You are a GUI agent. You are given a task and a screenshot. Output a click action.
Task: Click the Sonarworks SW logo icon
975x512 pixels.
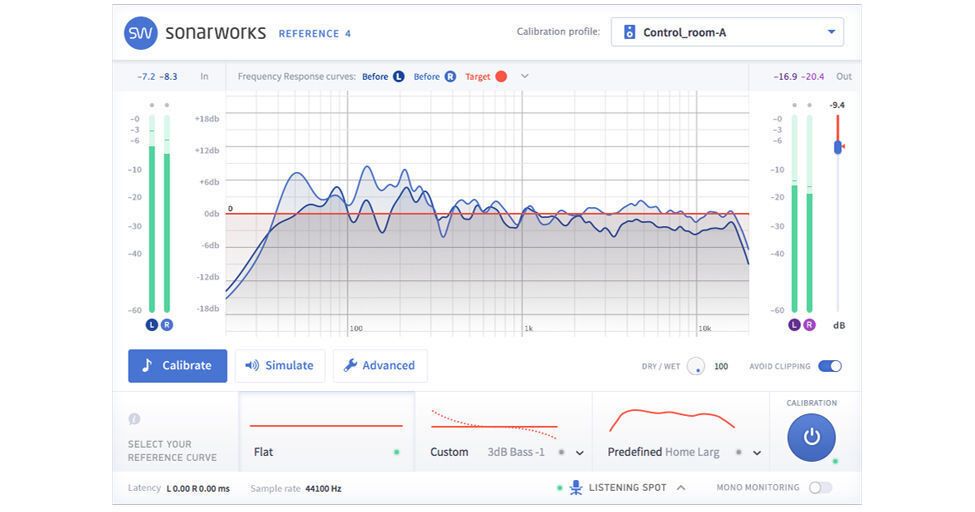[141, 33]
